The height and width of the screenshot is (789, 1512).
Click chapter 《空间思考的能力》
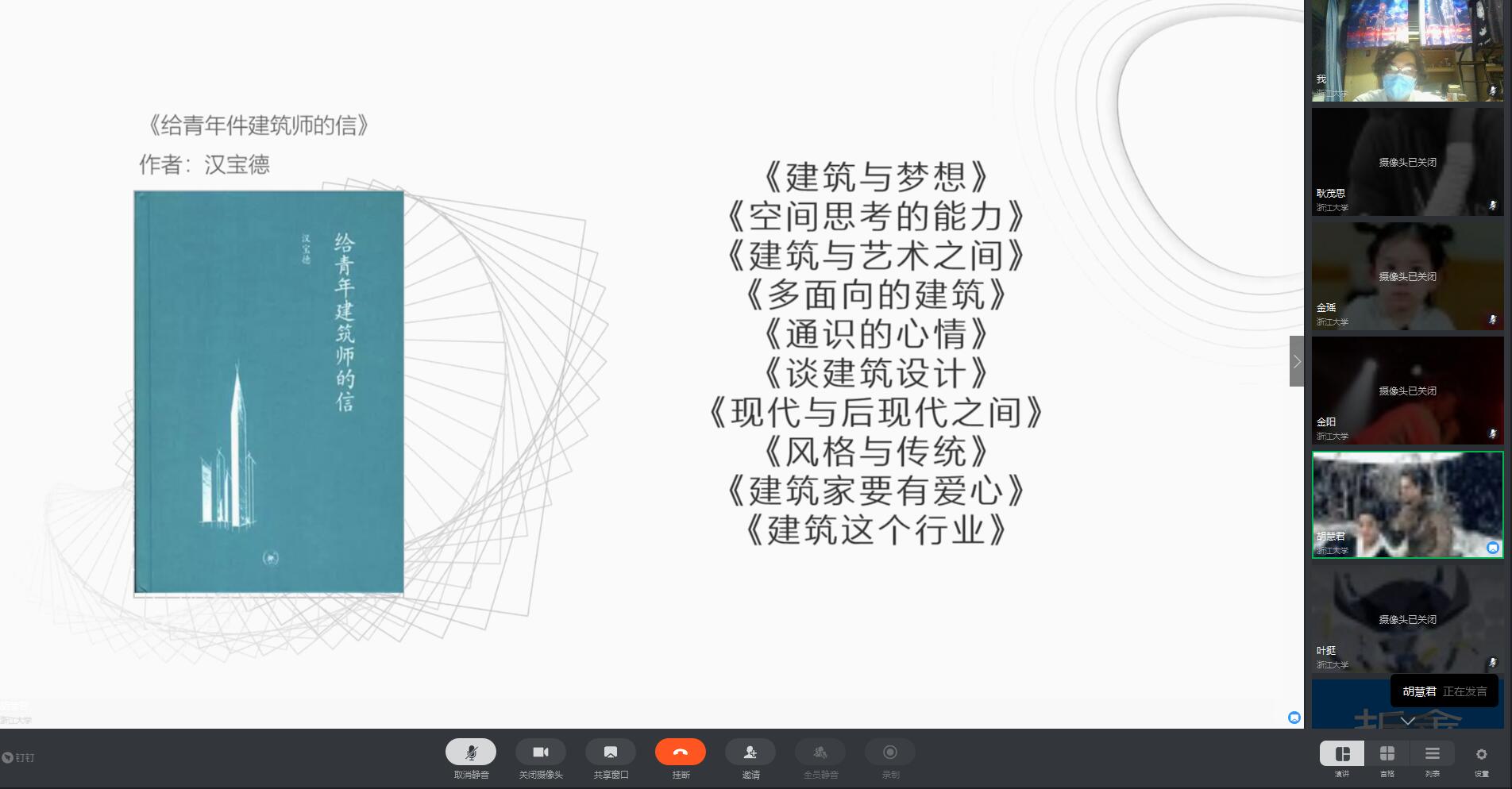click(x=876, y=216)
